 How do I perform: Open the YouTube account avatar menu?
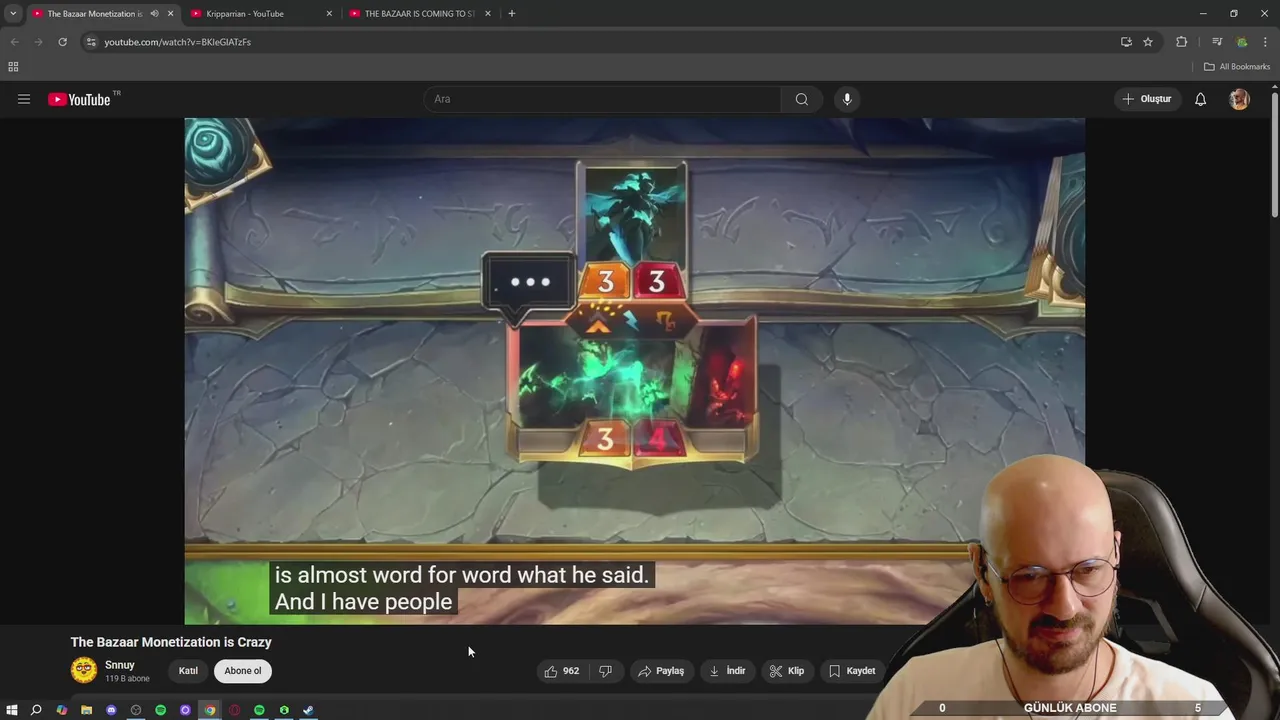tap(1239, 99)
